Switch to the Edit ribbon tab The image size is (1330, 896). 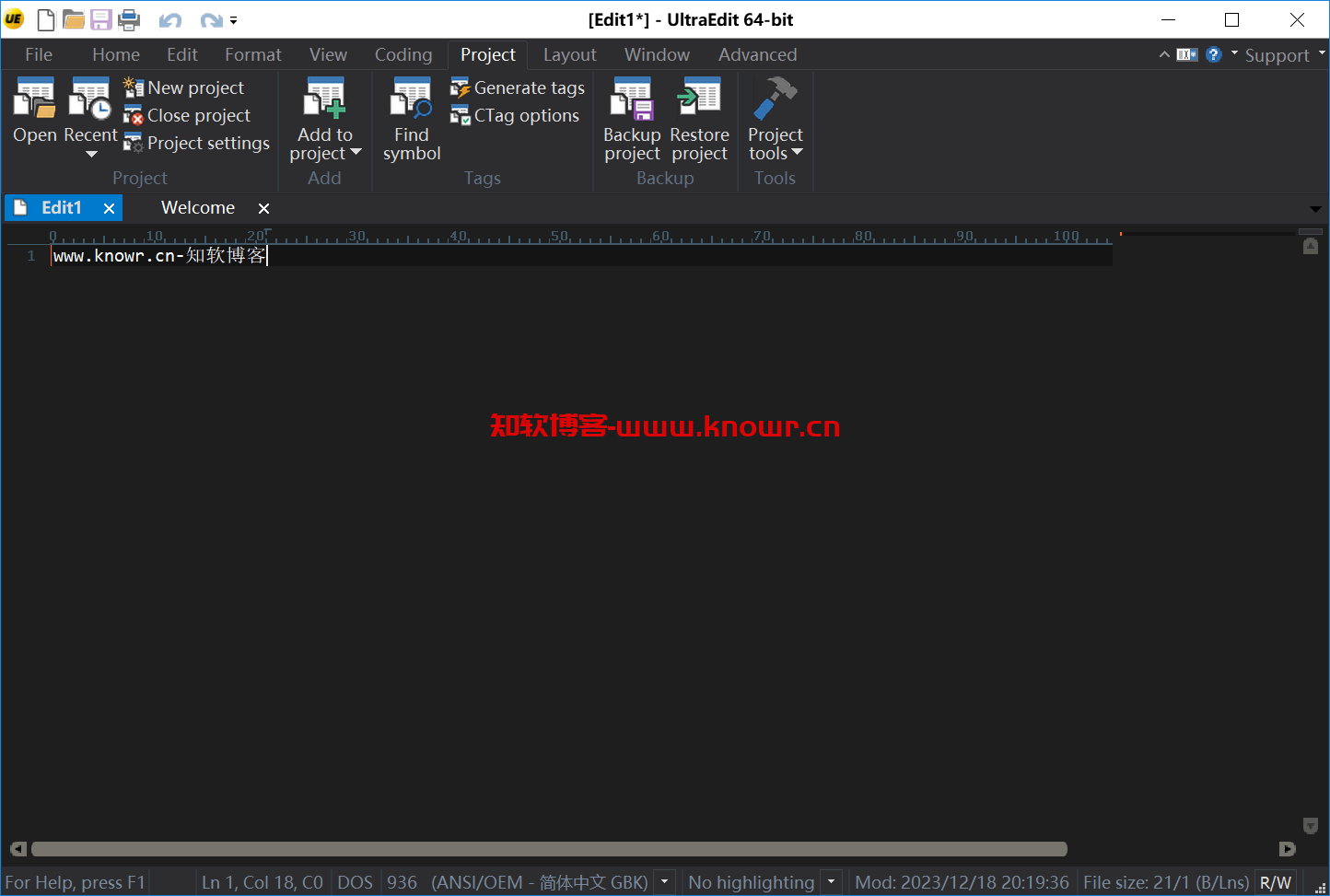coord(182,54)
